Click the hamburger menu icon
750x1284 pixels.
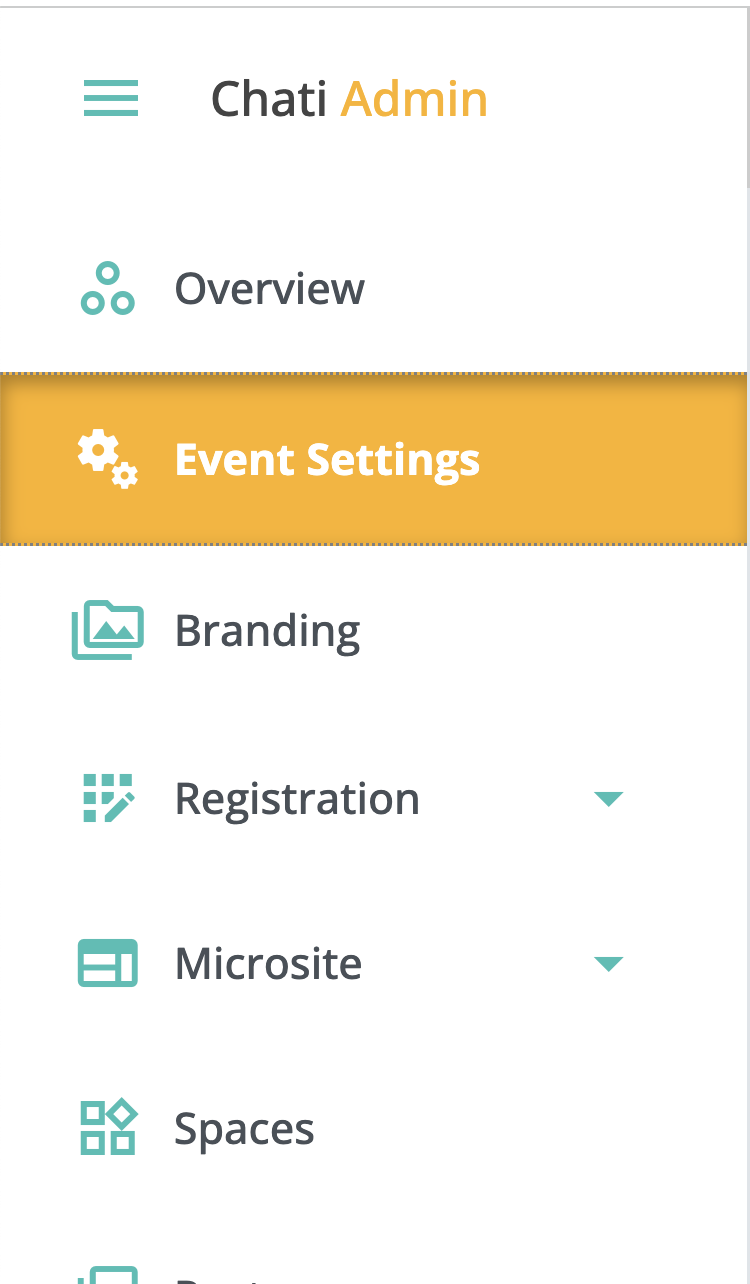click(110, 99)
